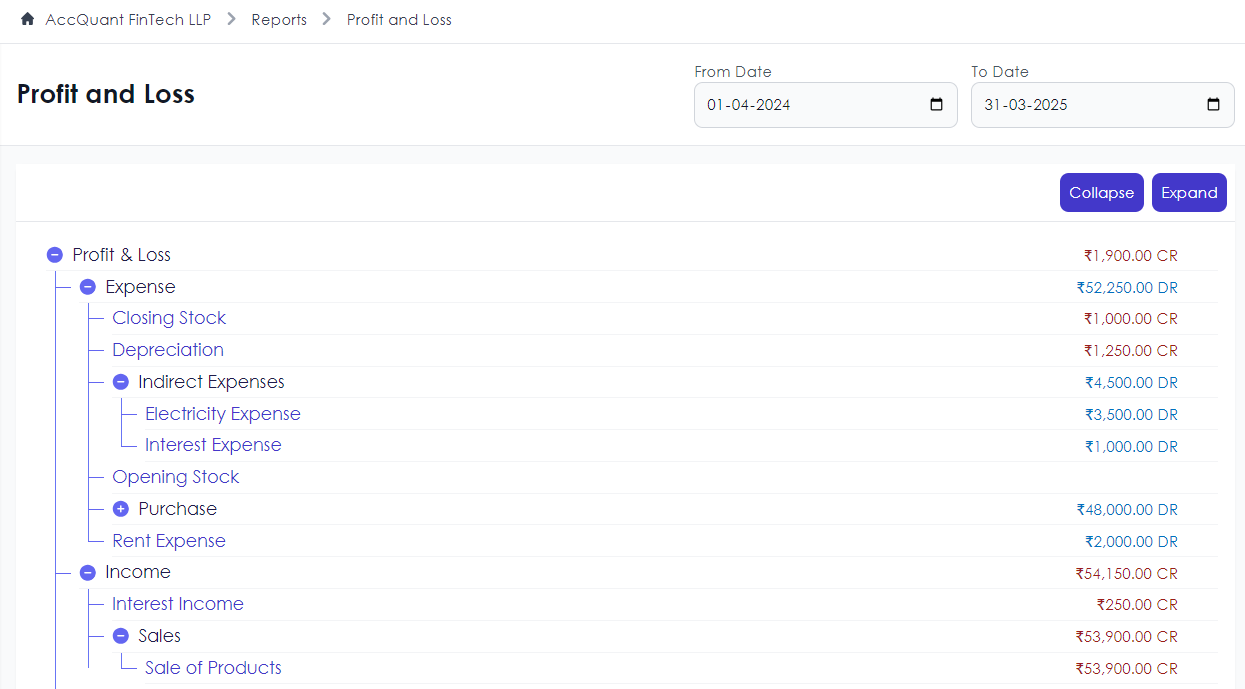Screen dimensions: 1245x689
Task: Collapse the Expense group
Action: [88, 287]
